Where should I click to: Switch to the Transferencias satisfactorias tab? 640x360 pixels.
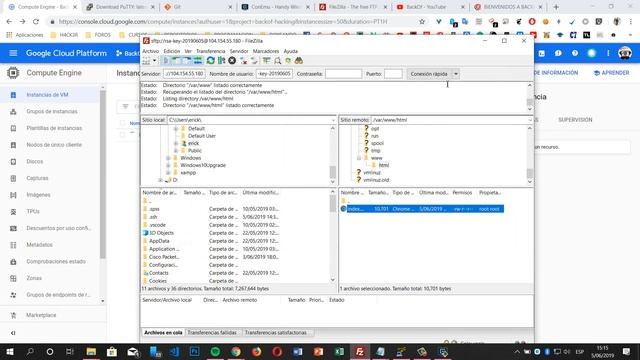click(276, 333)
